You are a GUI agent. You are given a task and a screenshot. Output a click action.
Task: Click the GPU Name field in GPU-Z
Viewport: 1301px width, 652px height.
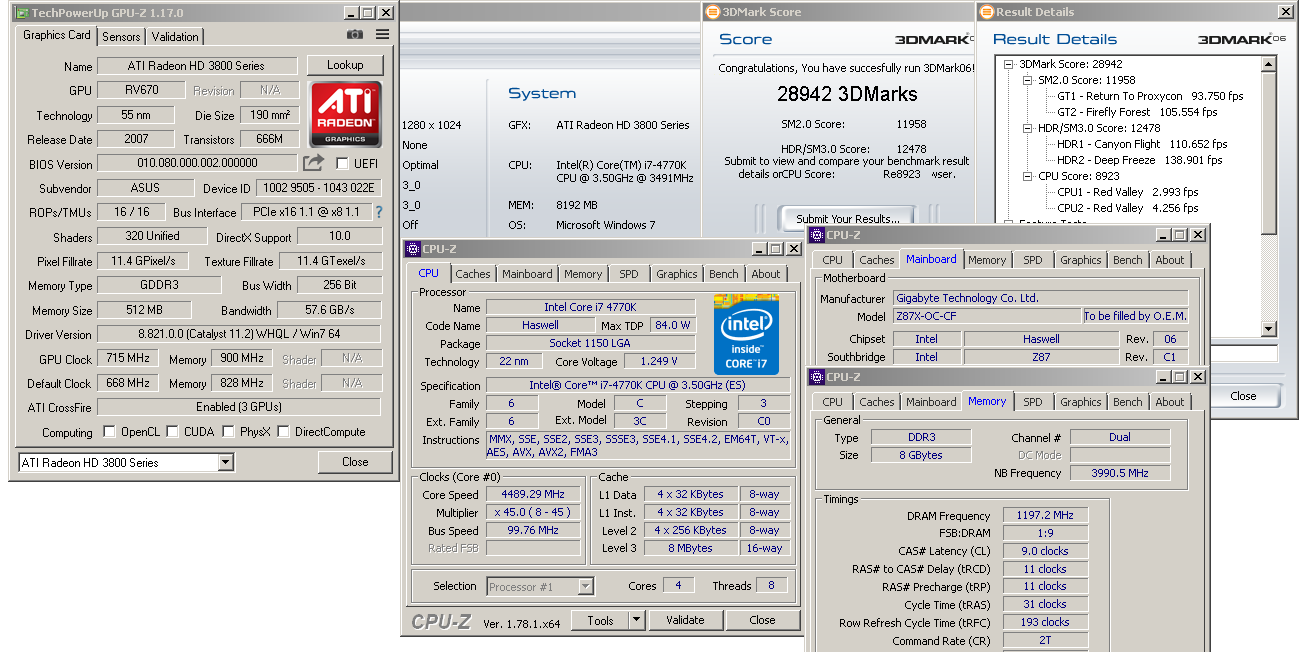coord(197,66)
